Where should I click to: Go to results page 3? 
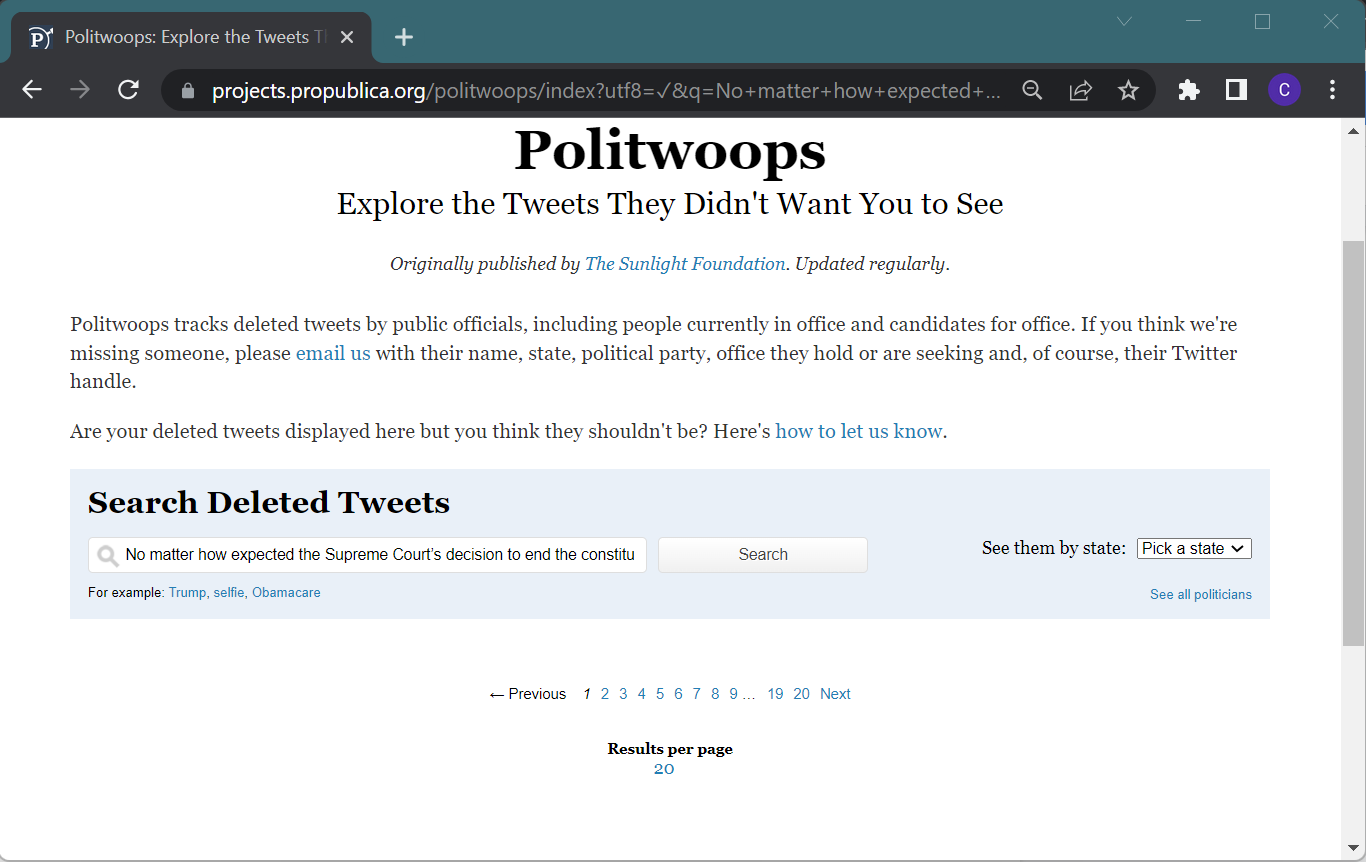coord(623,694)
